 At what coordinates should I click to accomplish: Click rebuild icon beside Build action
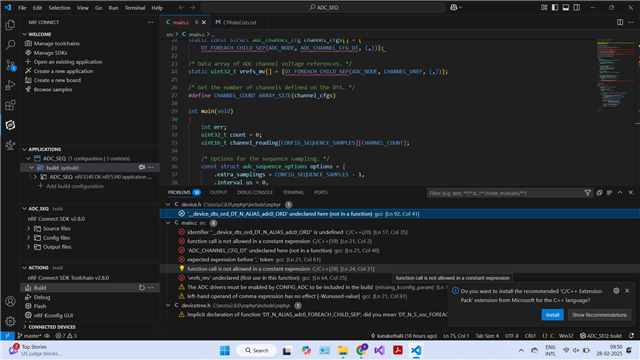(142, 288)
